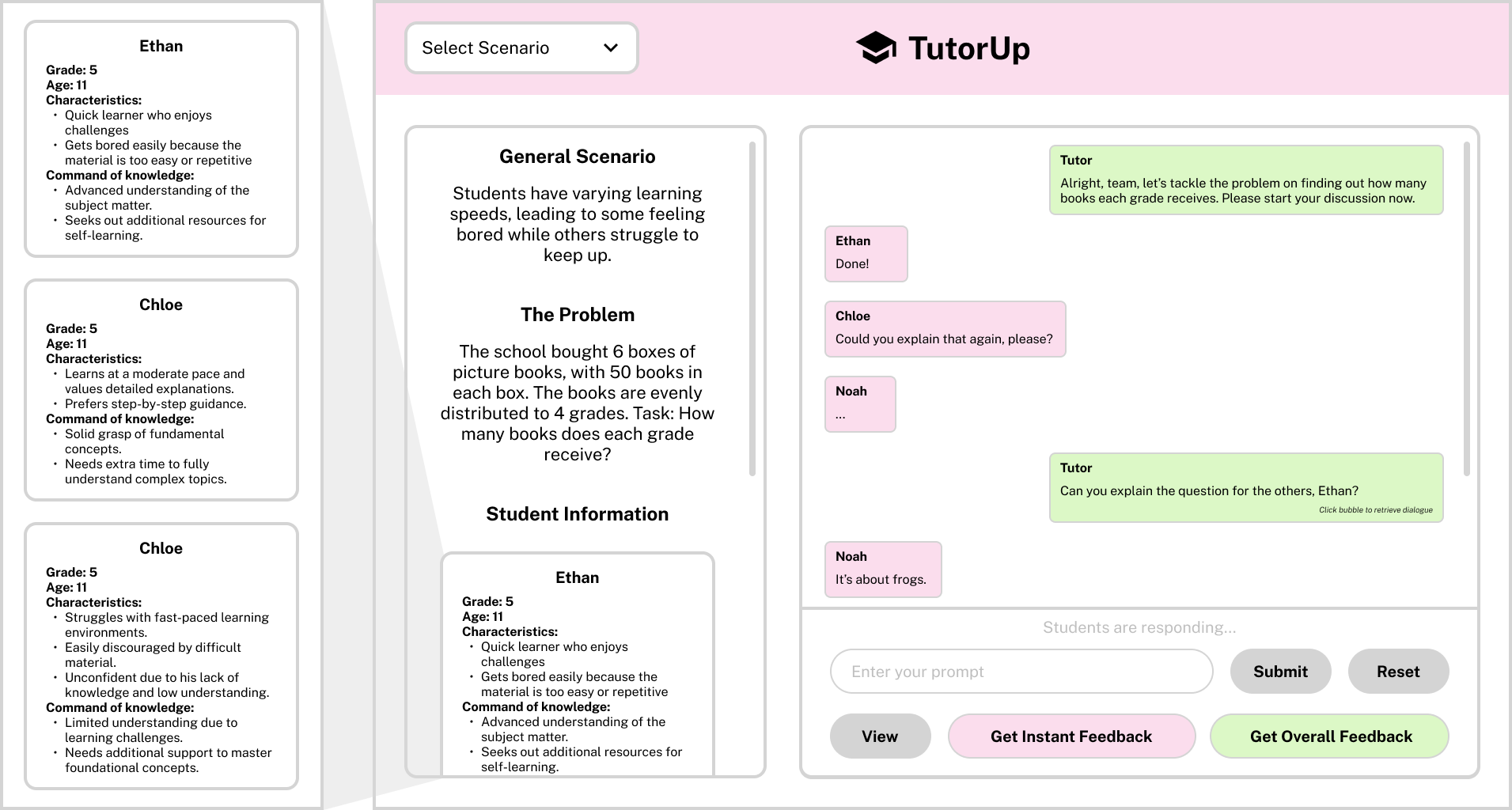Click "Students are responding..." status text
The width and height of the screenshot is (1512, 810).
(x=1139, y=628)
